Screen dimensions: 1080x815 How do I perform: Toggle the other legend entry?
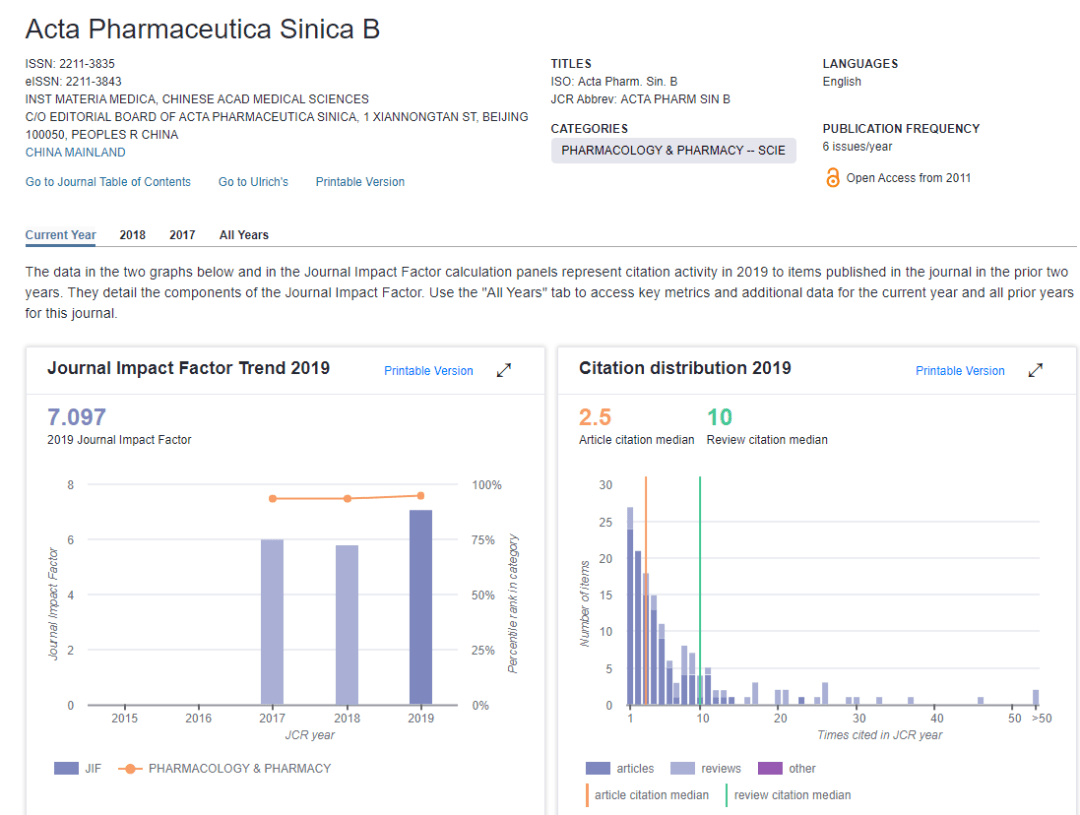771,769
